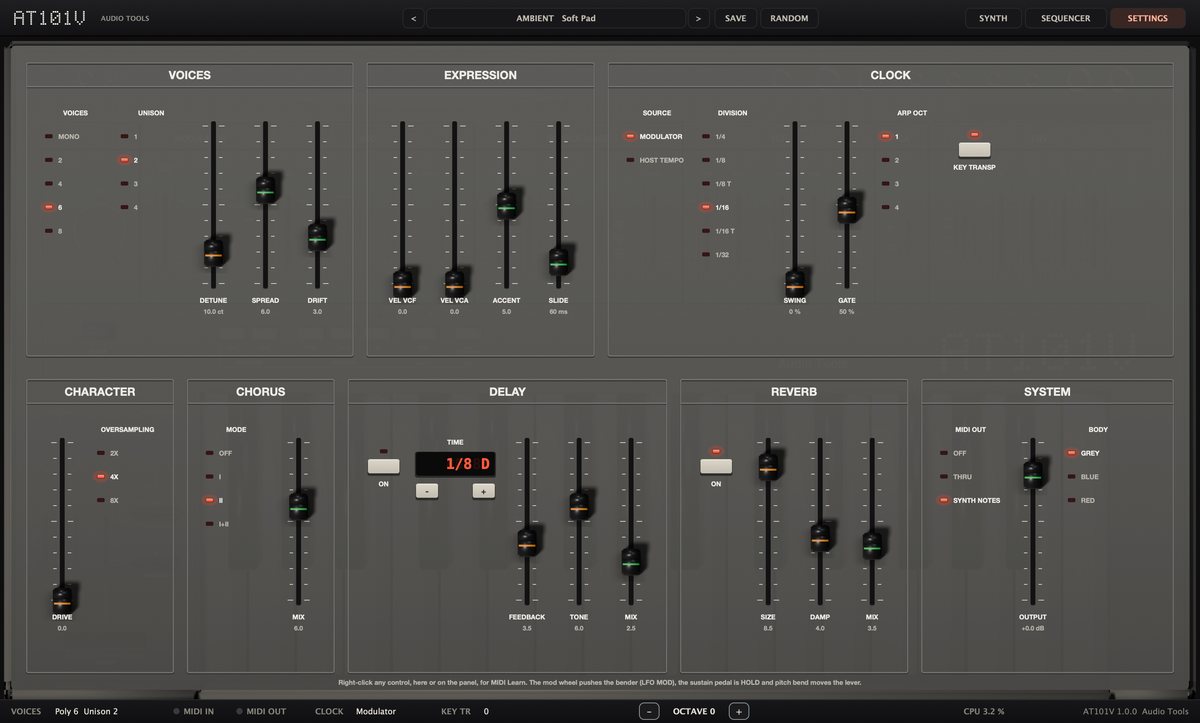
Task: Select 4 voices polyphony
Action: (x=54, y=184)
